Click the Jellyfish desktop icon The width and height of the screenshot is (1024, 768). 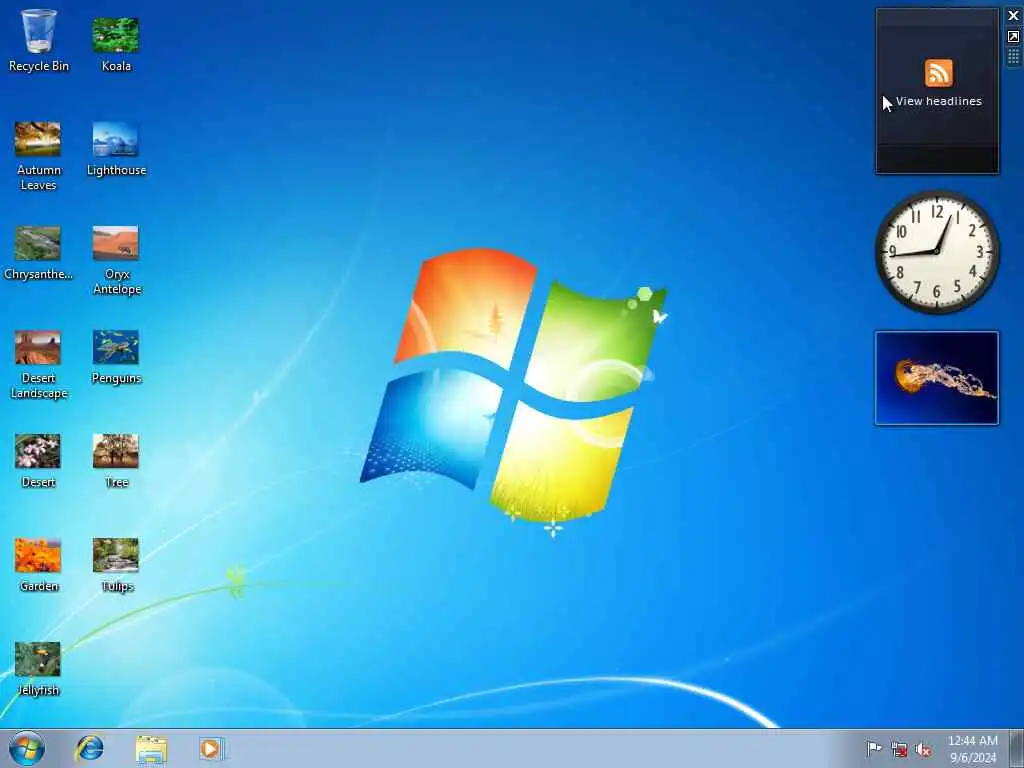coord(38,669)
